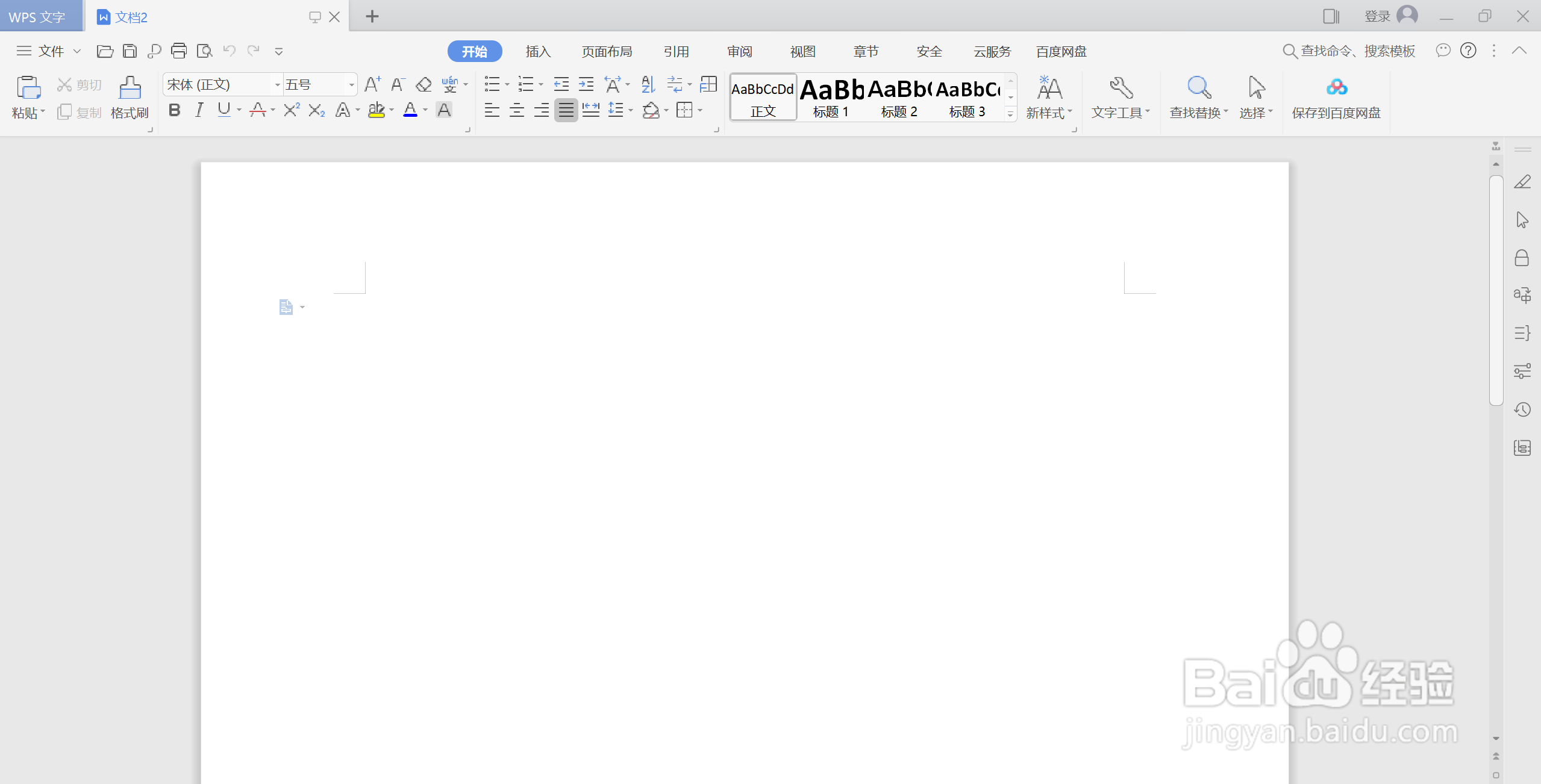Click the Login (登录) button
The height and width of the screenshot is (784, 1541).
pos(1377,16)
